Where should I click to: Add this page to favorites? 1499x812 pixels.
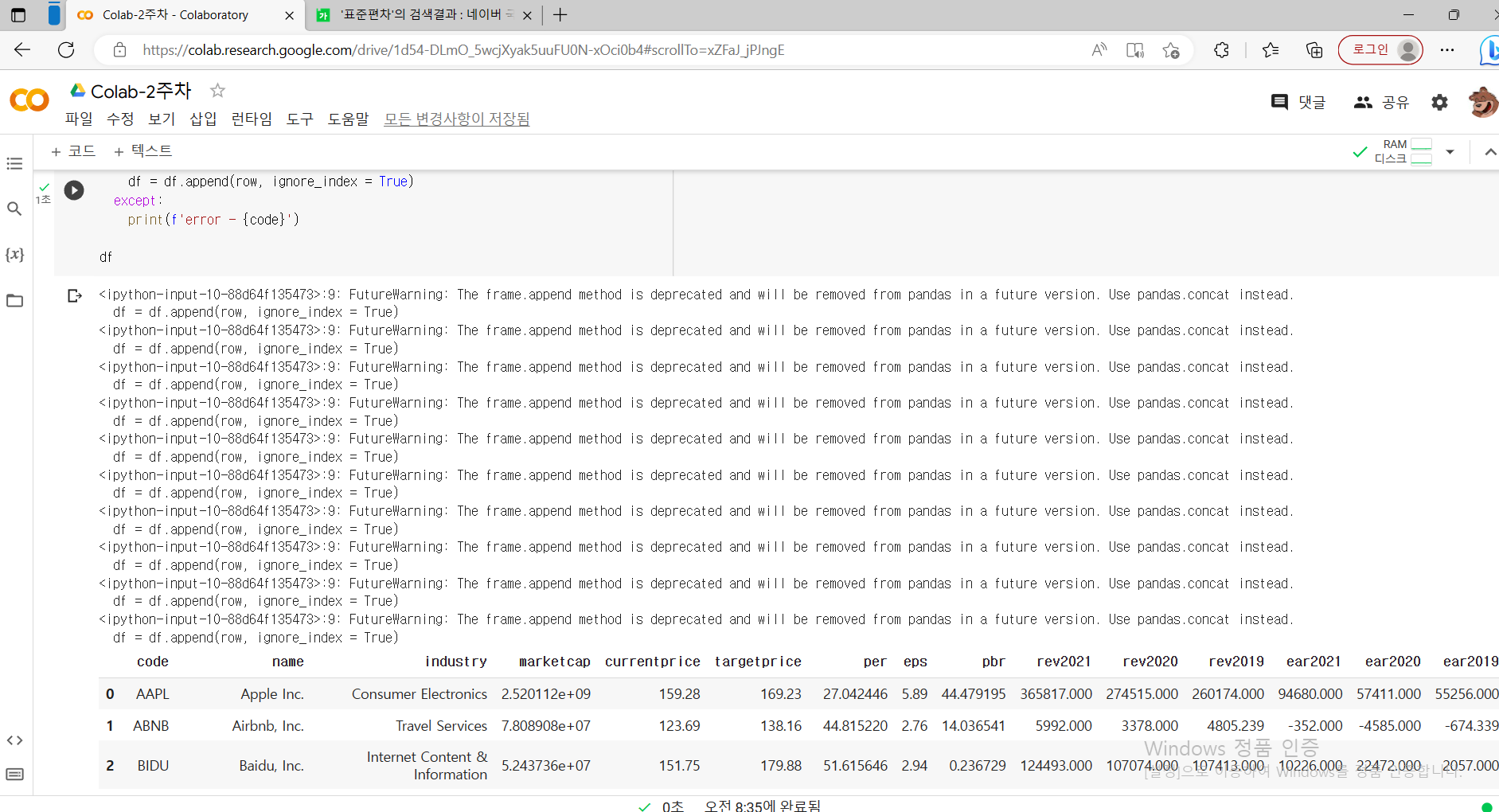click(1171, 50)
